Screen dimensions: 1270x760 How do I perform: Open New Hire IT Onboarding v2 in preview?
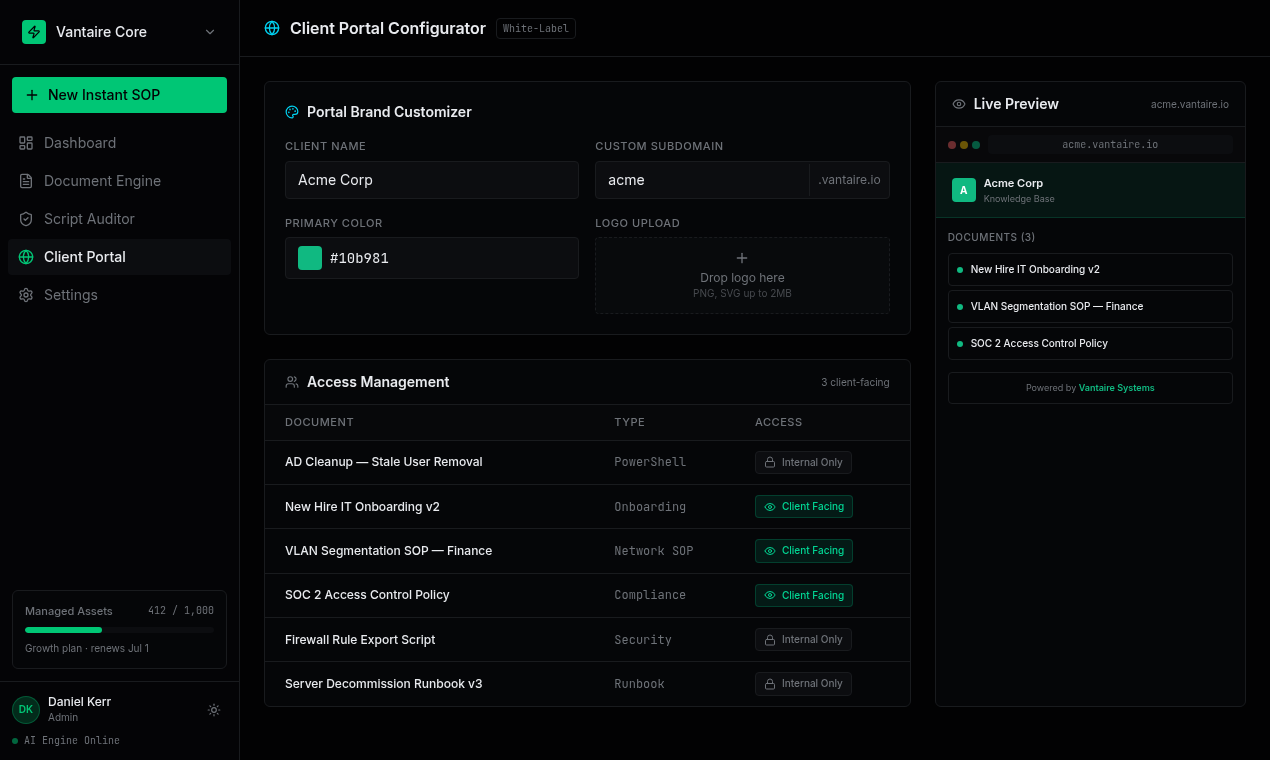click(x=1090, y=269)
